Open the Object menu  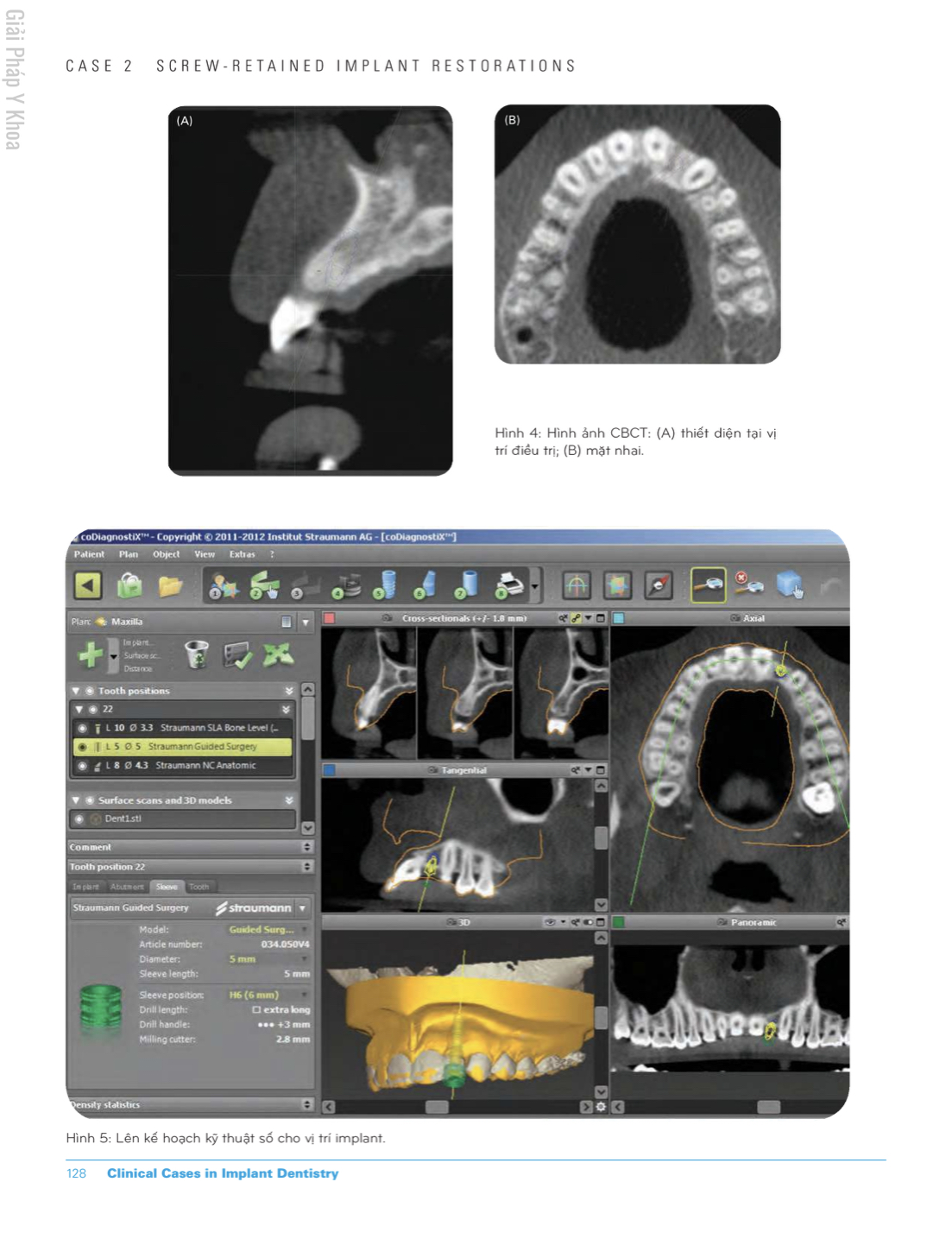(167, 554)
